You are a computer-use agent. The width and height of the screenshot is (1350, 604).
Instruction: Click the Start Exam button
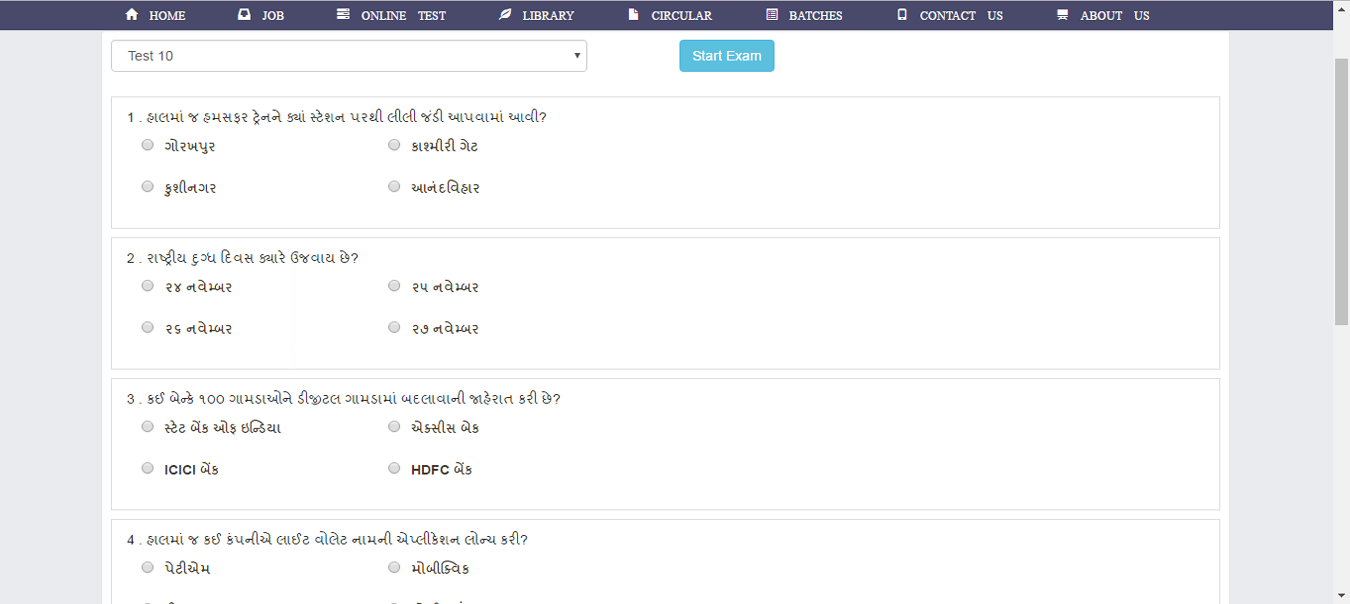pos(727,56)
